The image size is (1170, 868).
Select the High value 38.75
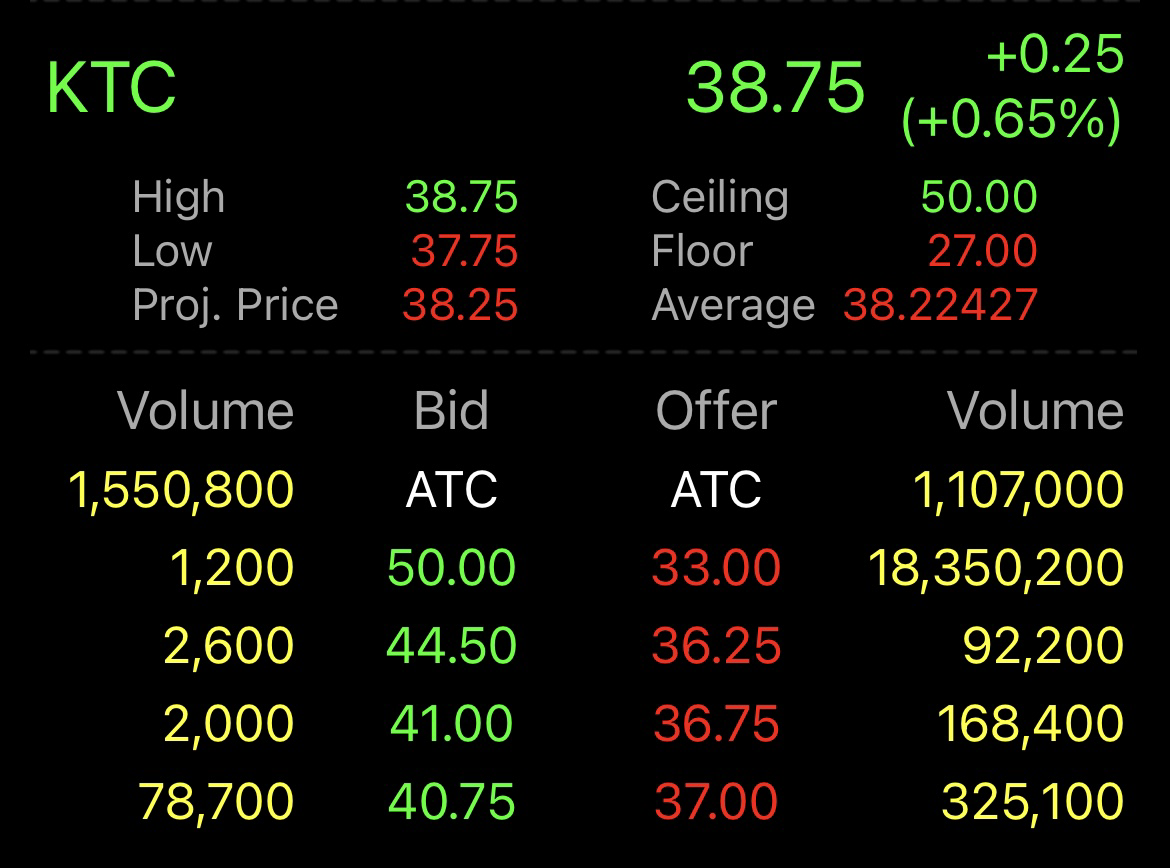coord(461,197)
